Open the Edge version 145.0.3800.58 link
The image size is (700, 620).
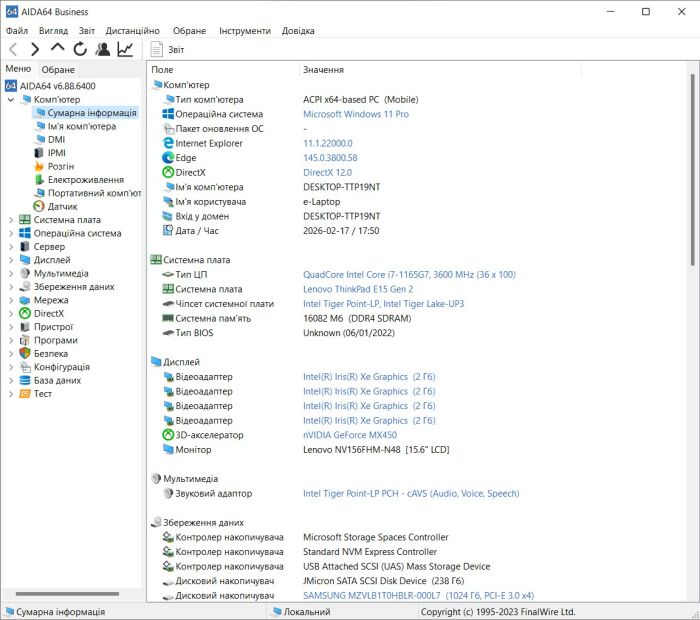330,158
